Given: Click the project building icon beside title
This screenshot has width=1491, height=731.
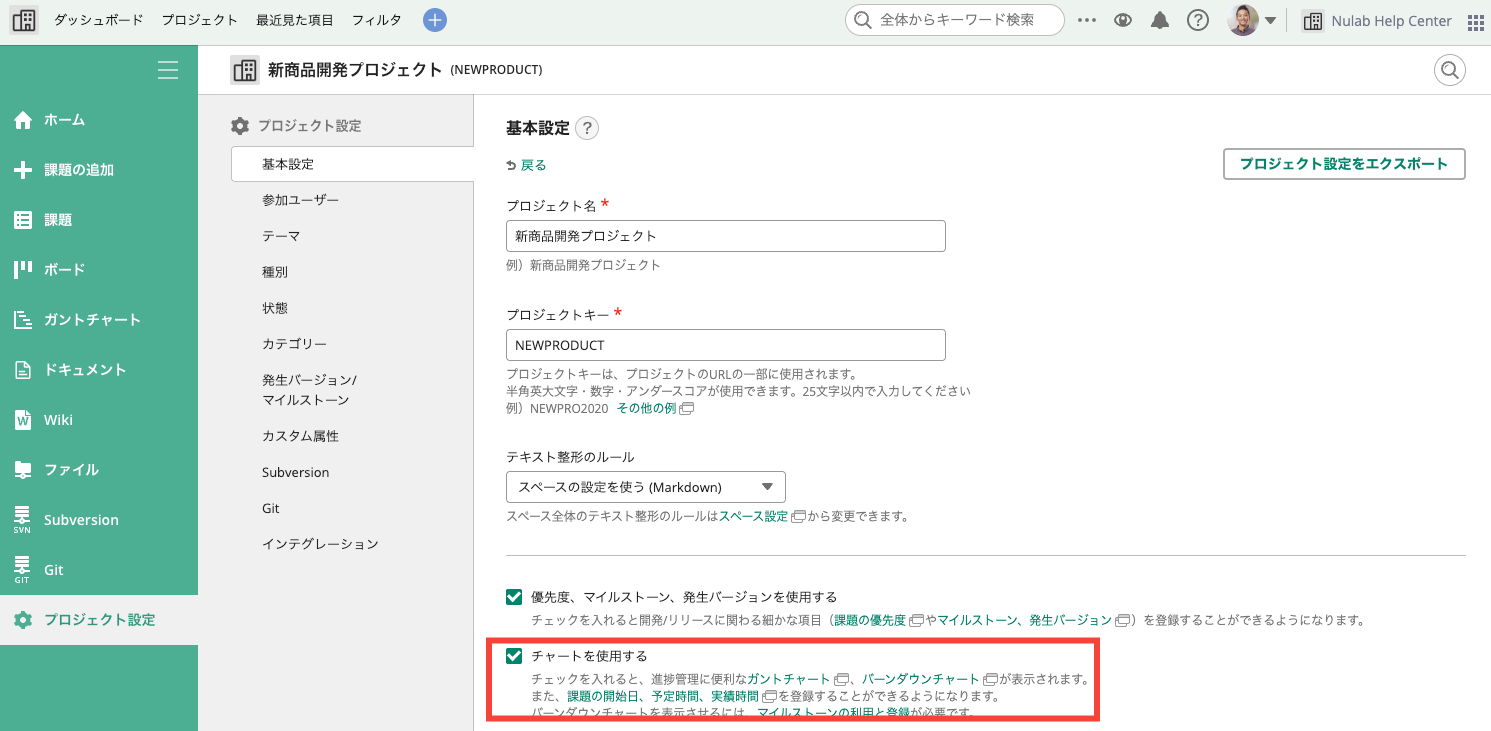Looking at the screenshot, I should point(245,70).
